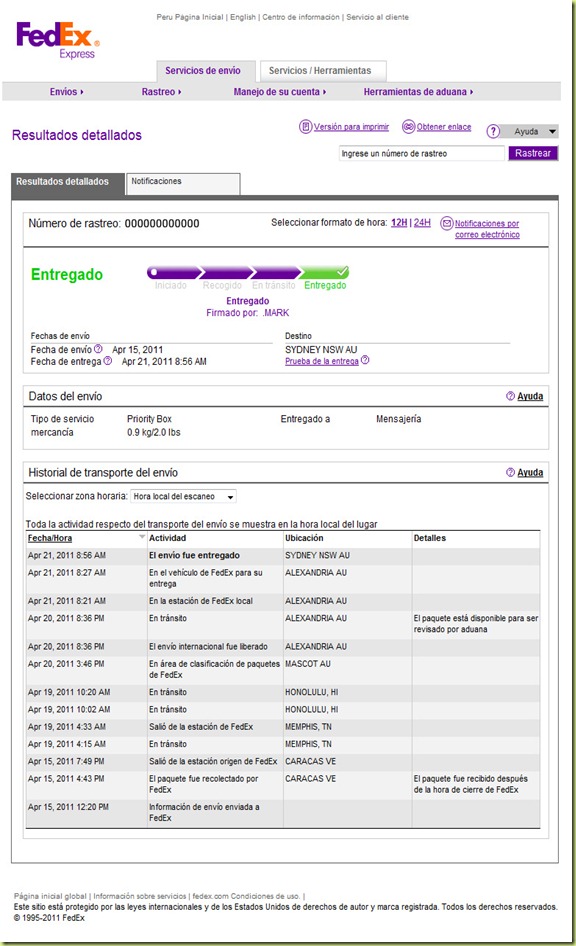Open fedex.com Condiciones de uso link
This screenshot has width=576, height=946.
click(x=246, y=896)
